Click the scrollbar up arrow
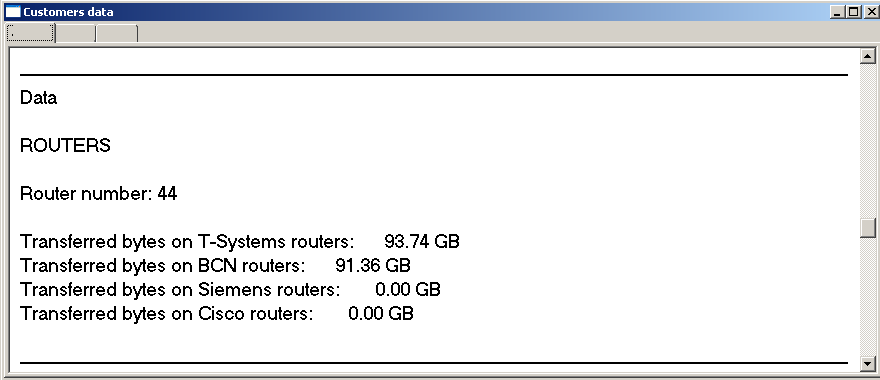880x380 pixels. coord(868,56)
